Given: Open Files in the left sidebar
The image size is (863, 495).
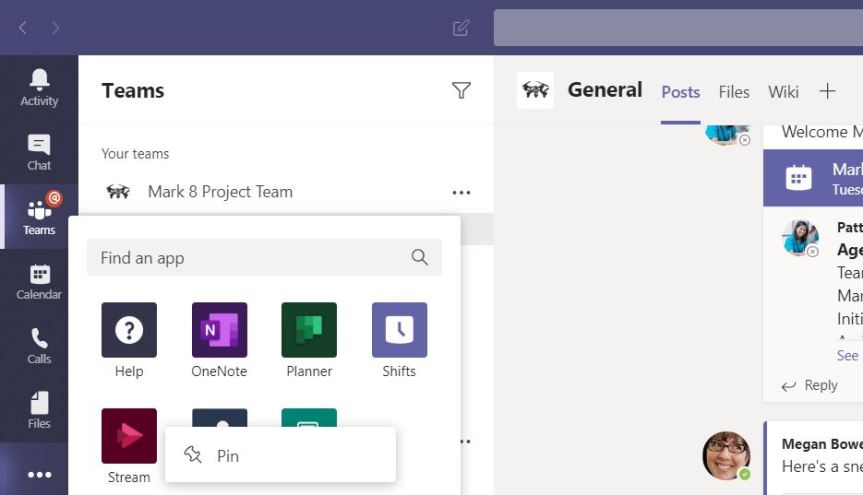Looking at the screenshot, I should (39, 410).
